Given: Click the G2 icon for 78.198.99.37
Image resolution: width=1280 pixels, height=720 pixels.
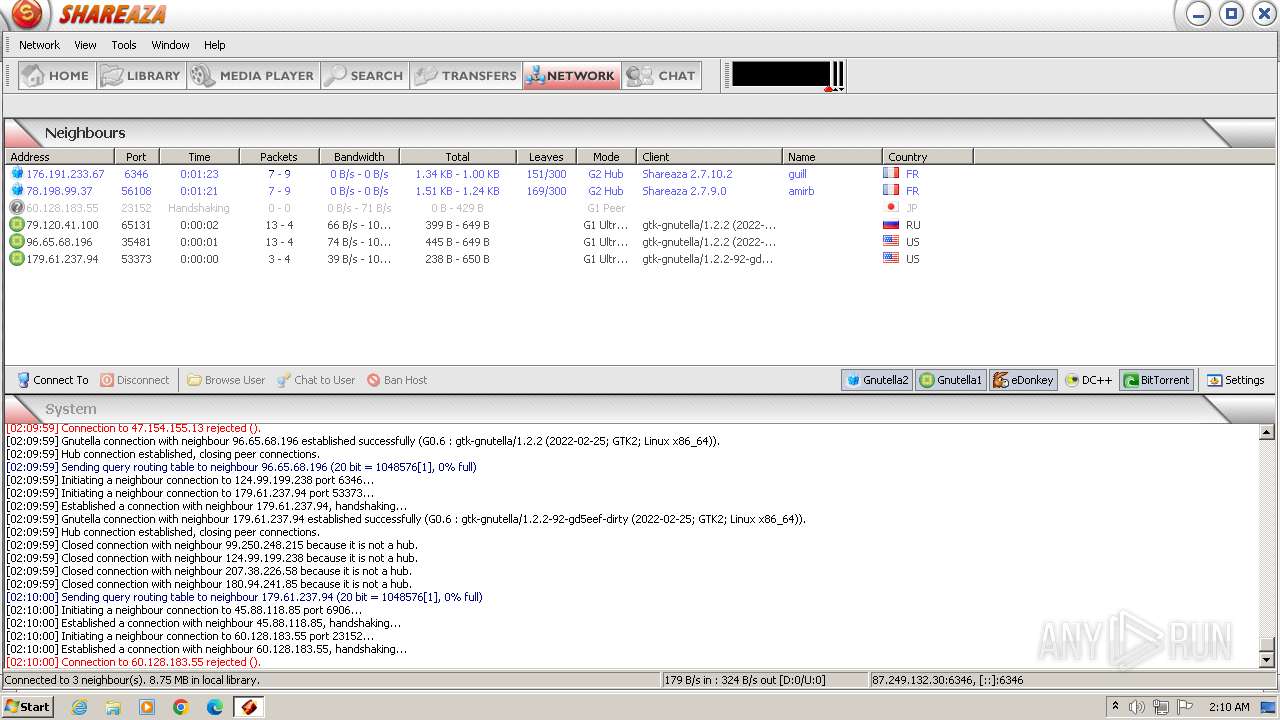Looking at the screenshot, I should coord(16,191).
